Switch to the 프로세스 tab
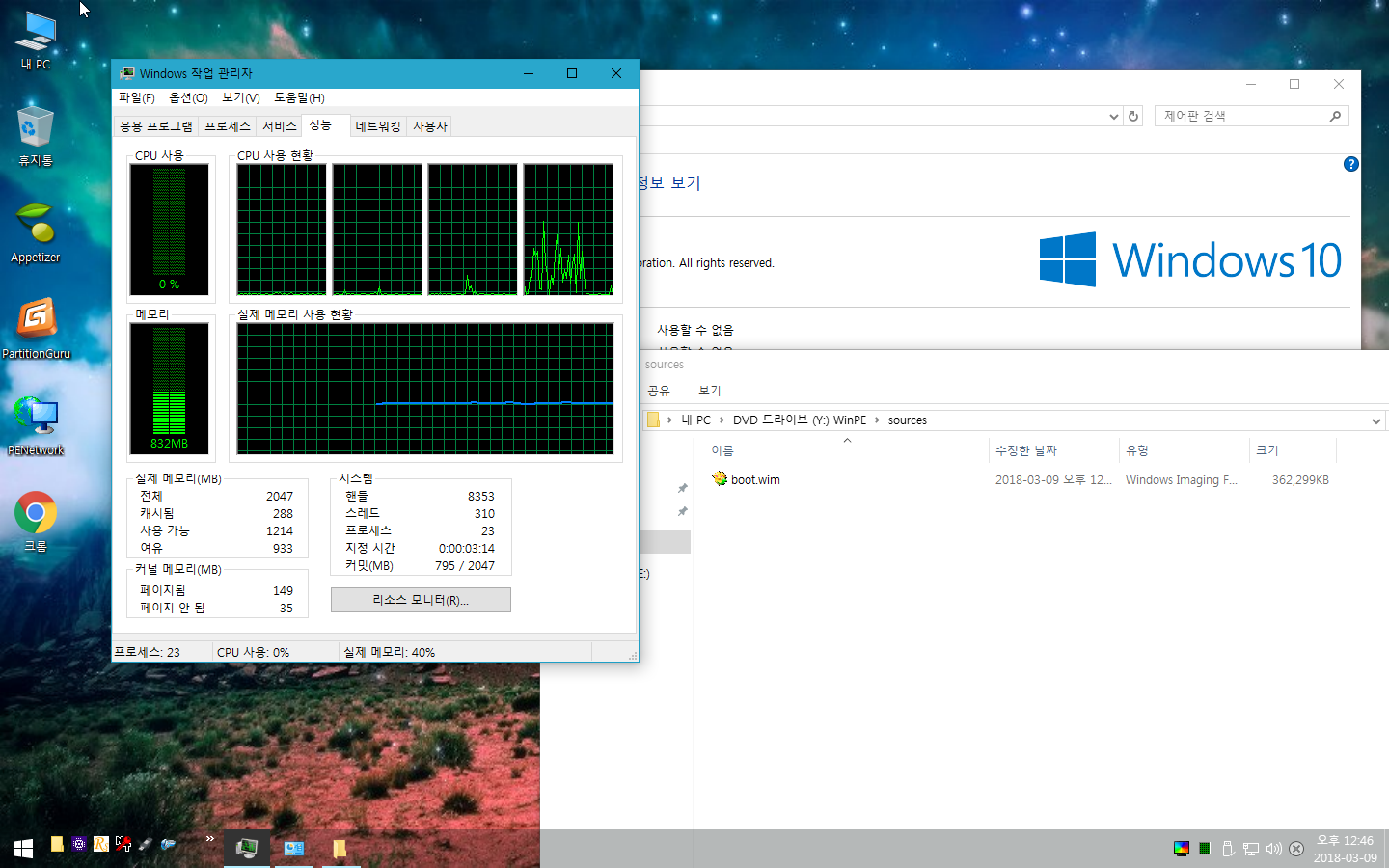This screenshot has width=1389, height=868. [228, 126]
